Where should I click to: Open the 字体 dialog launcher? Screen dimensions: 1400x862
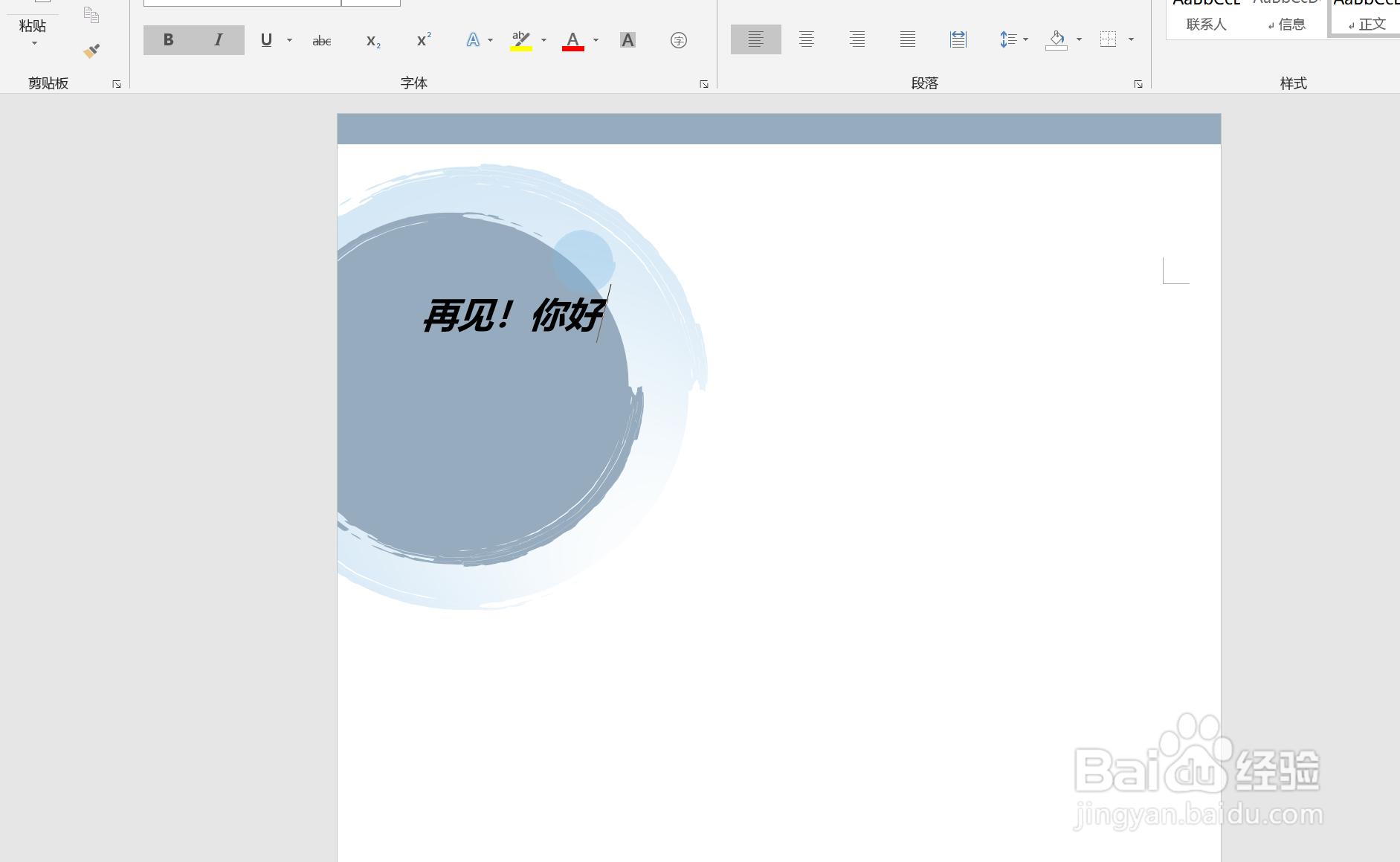click(703, 84)
